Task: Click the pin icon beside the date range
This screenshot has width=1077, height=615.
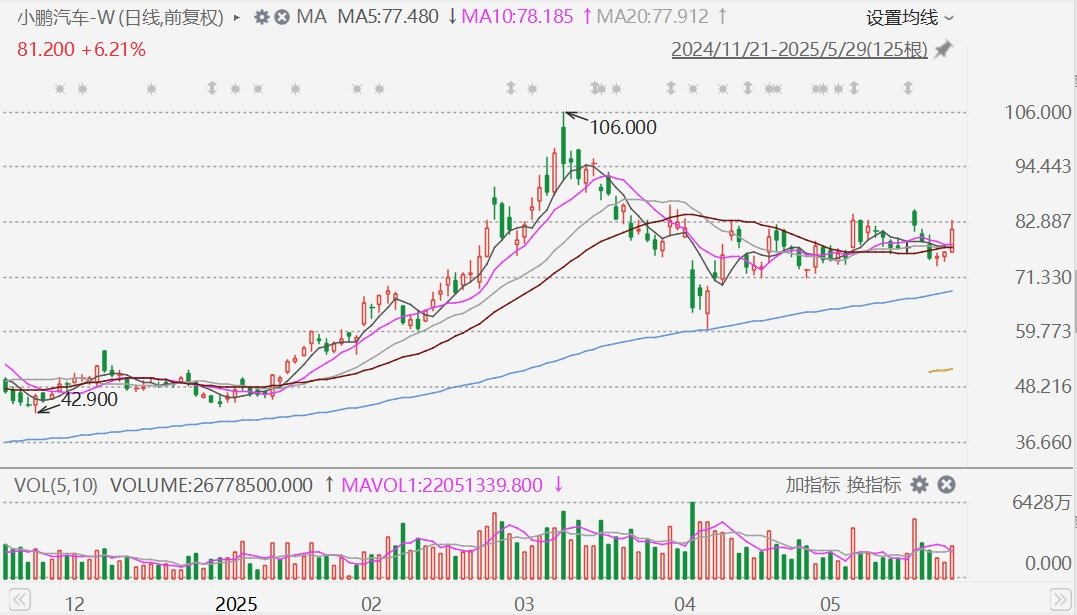Action: coord(942,50)
